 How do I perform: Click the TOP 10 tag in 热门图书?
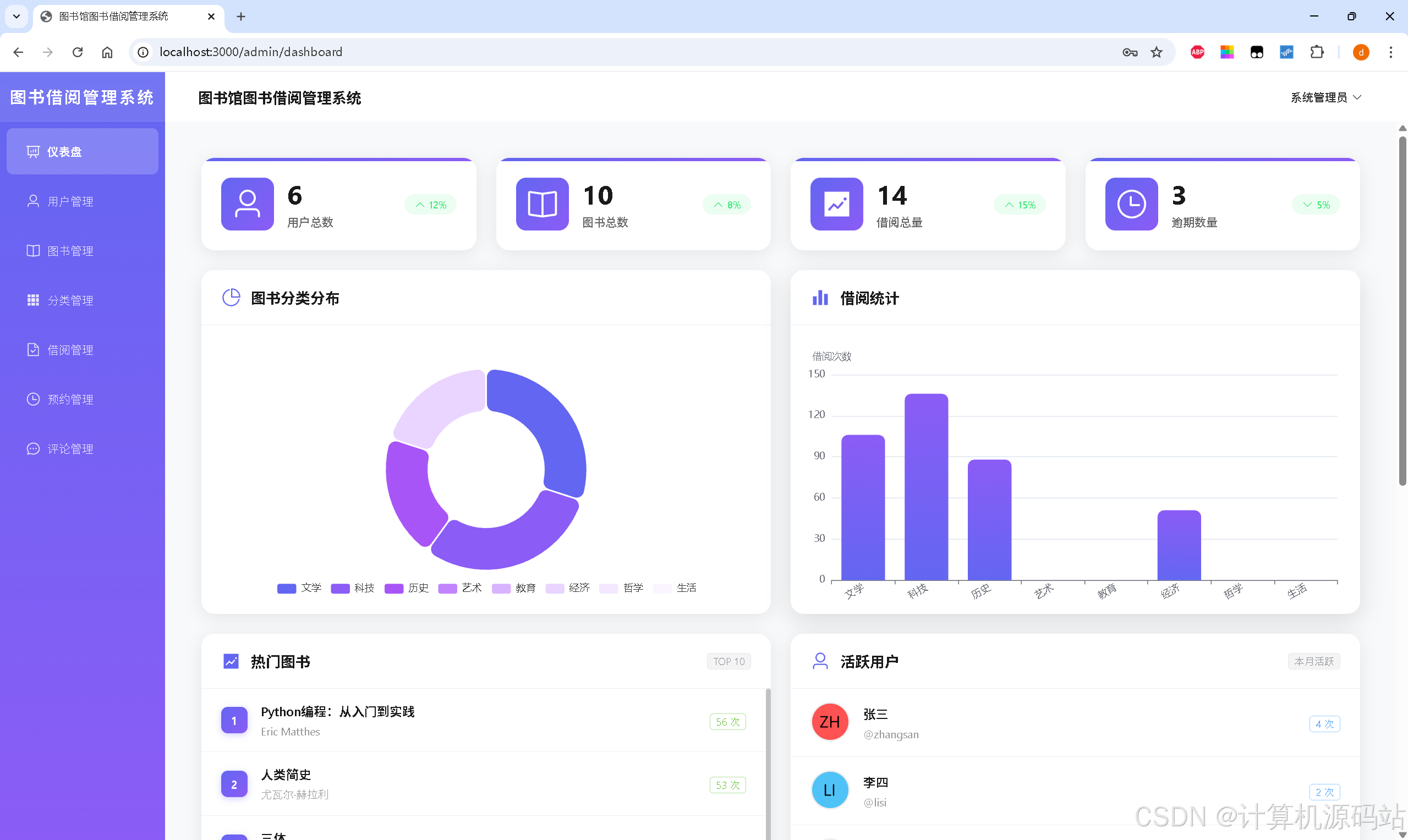point(728,661)
